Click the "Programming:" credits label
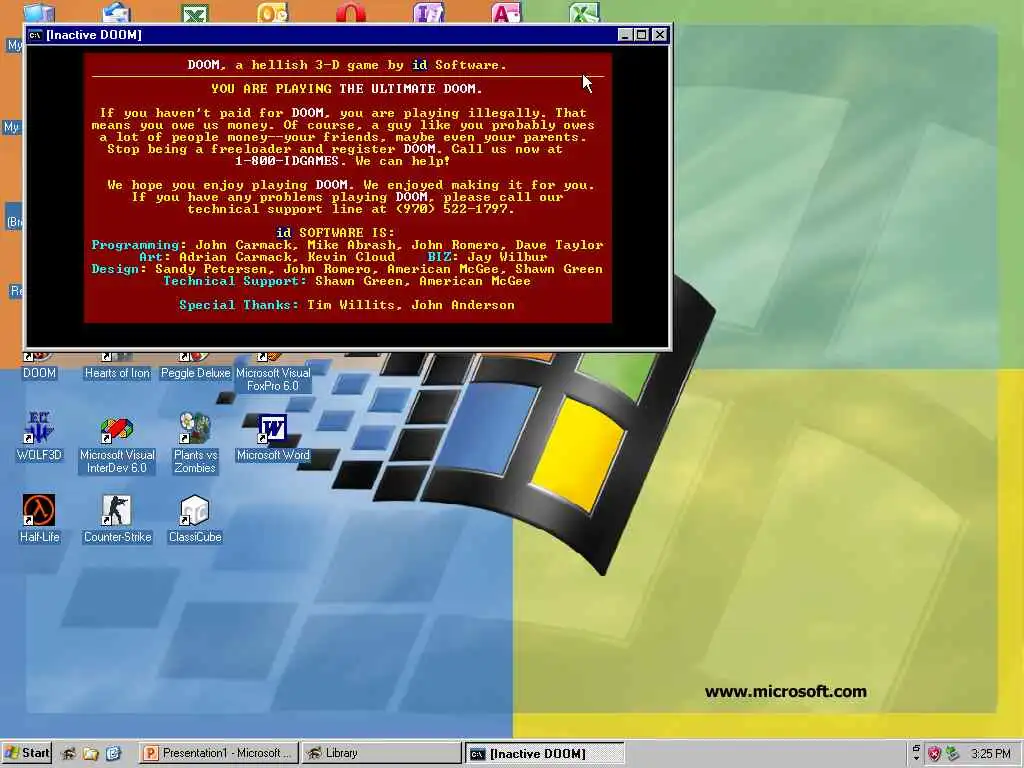The height and width of the screenshot is (768, 1024). pyautogui.click(x=139, y=245)
